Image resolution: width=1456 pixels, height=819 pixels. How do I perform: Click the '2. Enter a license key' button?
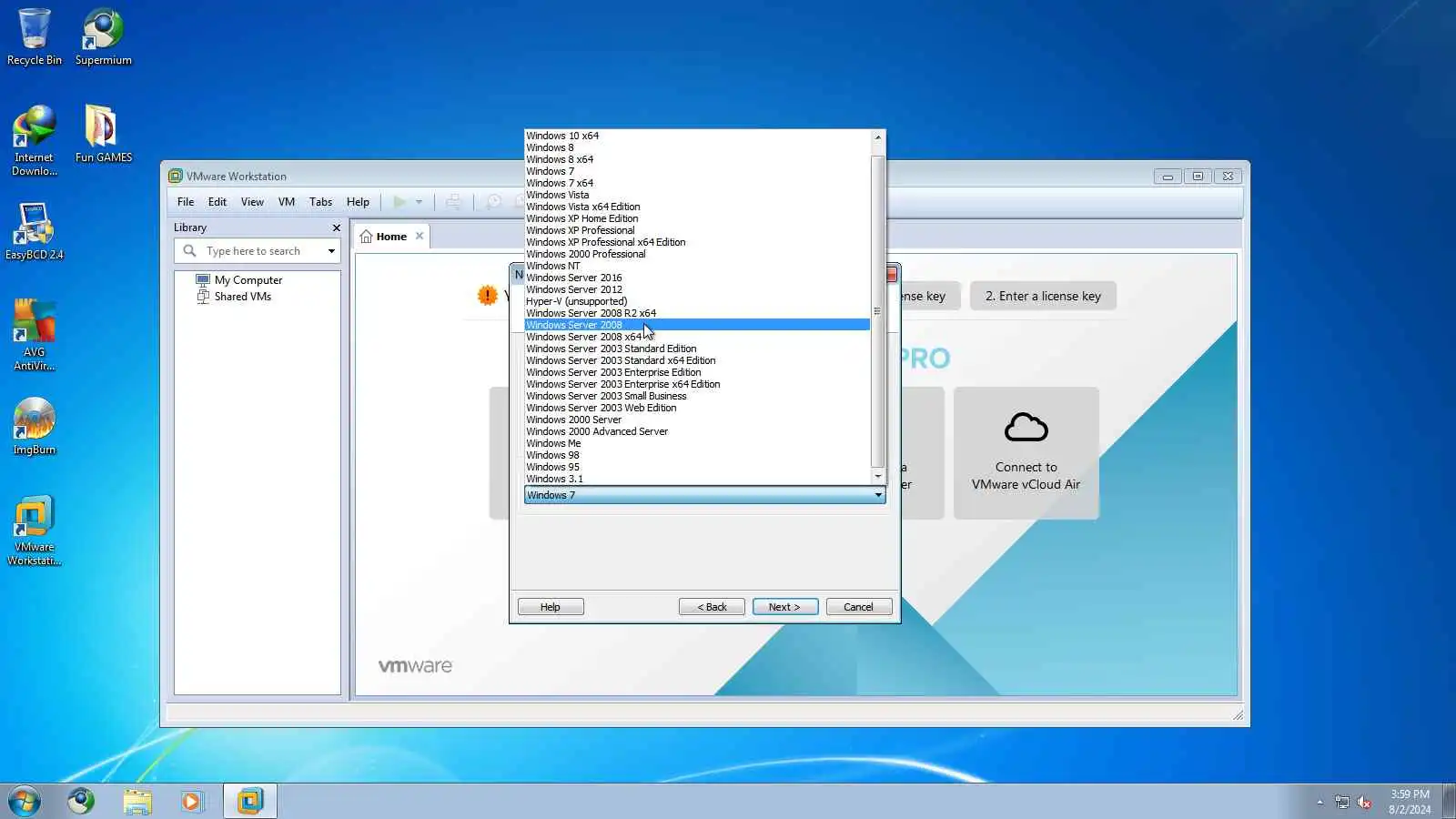[1043, 296]
